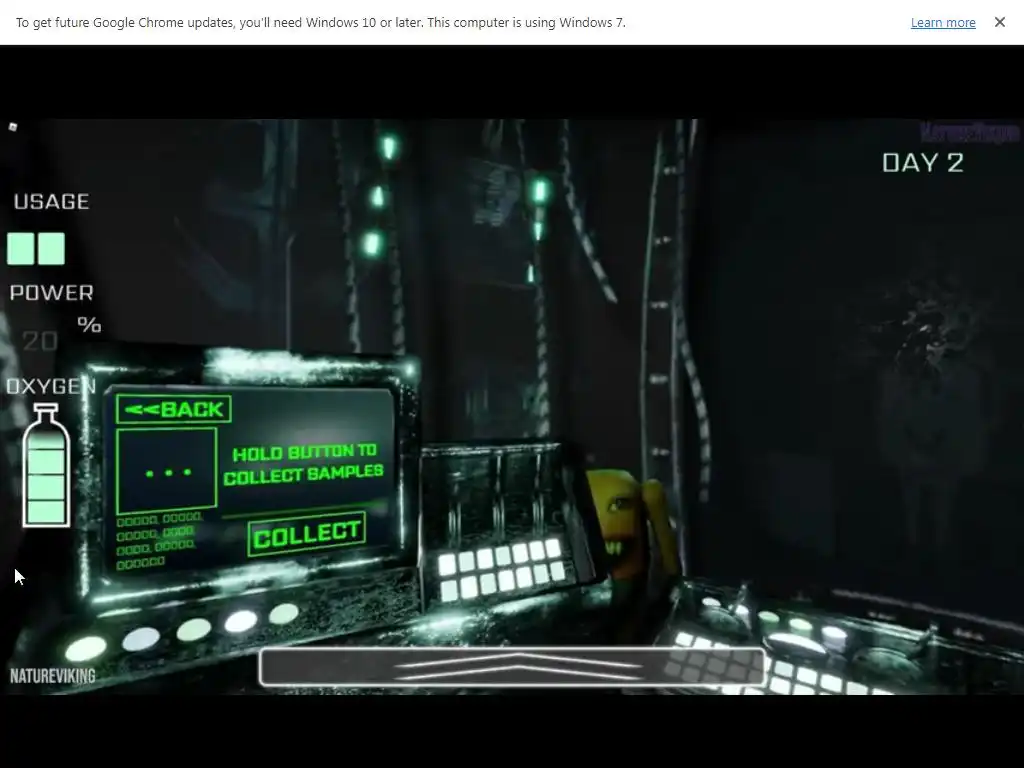Click the small Roblox icon top-left
This screenshot has height=768, width=1024.
(12, 127)
